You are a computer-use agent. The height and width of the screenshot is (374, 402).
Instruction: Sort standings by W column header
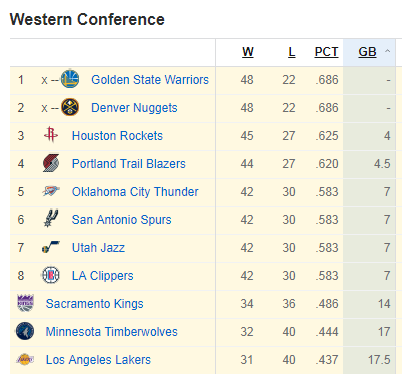click(x=248, y=52)
